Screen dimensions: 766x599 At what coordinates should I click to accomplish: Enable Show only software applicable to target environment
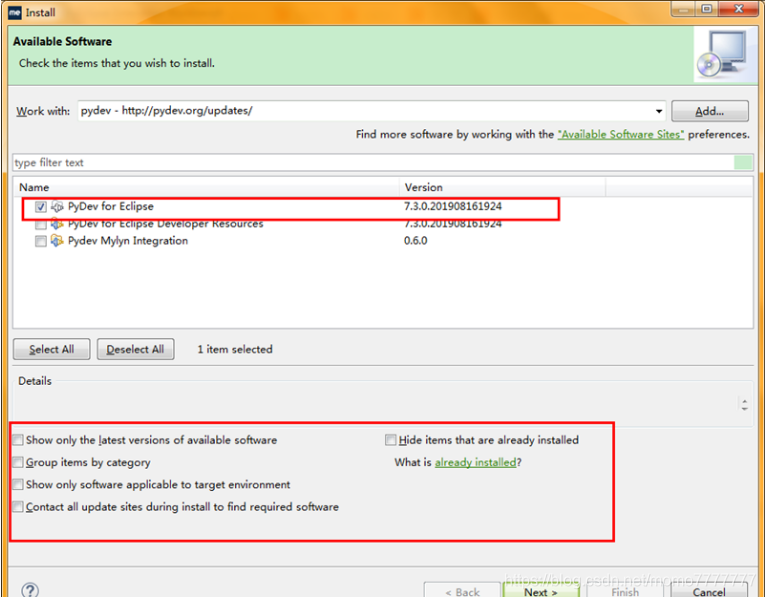(x=18, y=485)
